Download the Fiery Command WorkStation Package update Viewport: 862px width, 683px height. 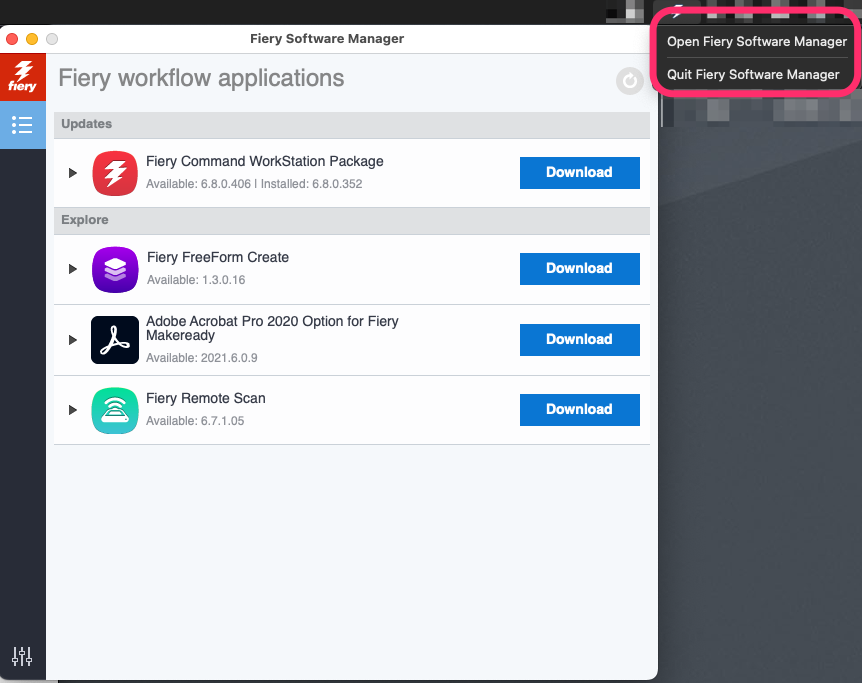pyautogui.click(x=579, y=173)
